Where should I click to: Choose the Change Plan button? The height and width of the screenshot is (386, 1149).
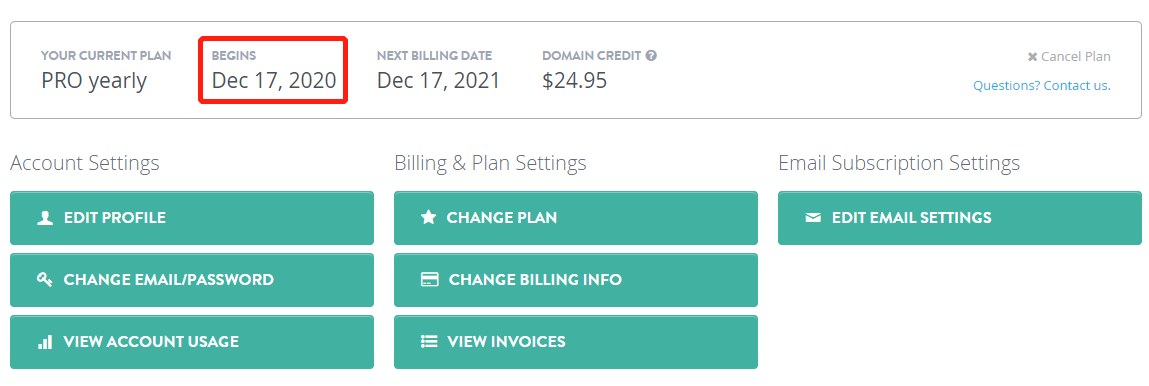[576, 218]
